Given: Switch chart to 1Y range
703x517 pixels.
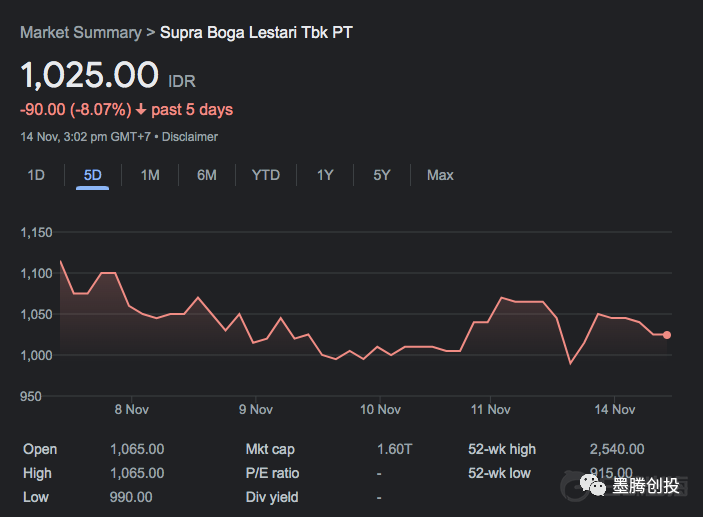Looking at the screenshot, I should coord(325,175).
